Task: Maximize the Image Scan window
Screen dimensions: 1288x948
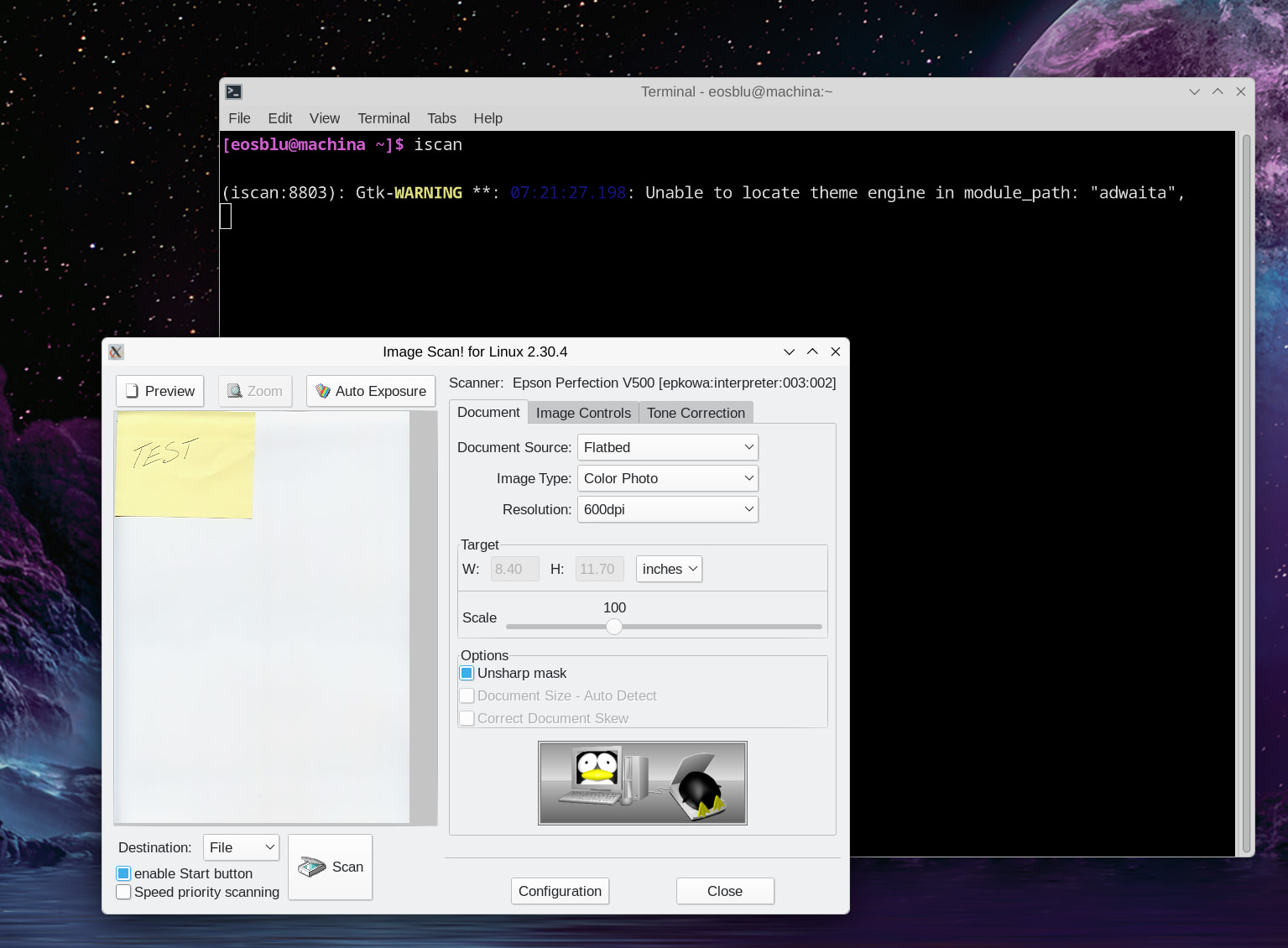Action: [812, 352]
